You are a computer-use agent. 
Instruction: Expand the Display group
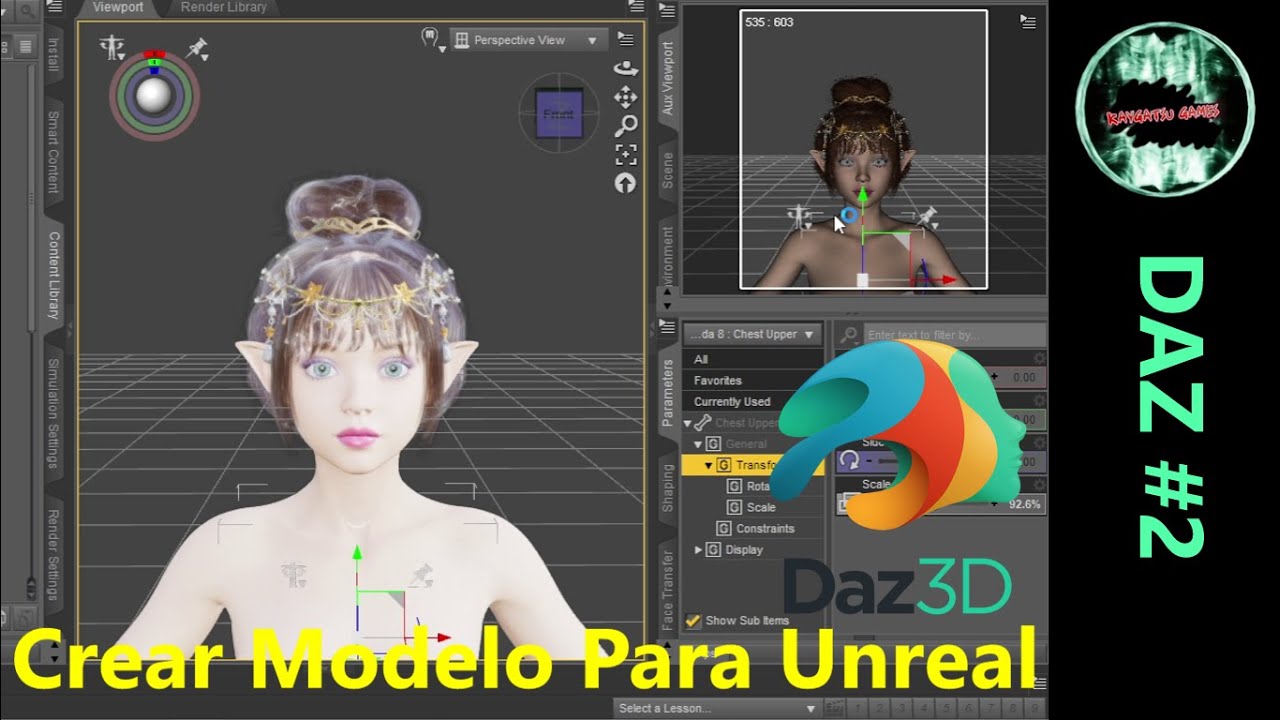click(x=698, y=550)
